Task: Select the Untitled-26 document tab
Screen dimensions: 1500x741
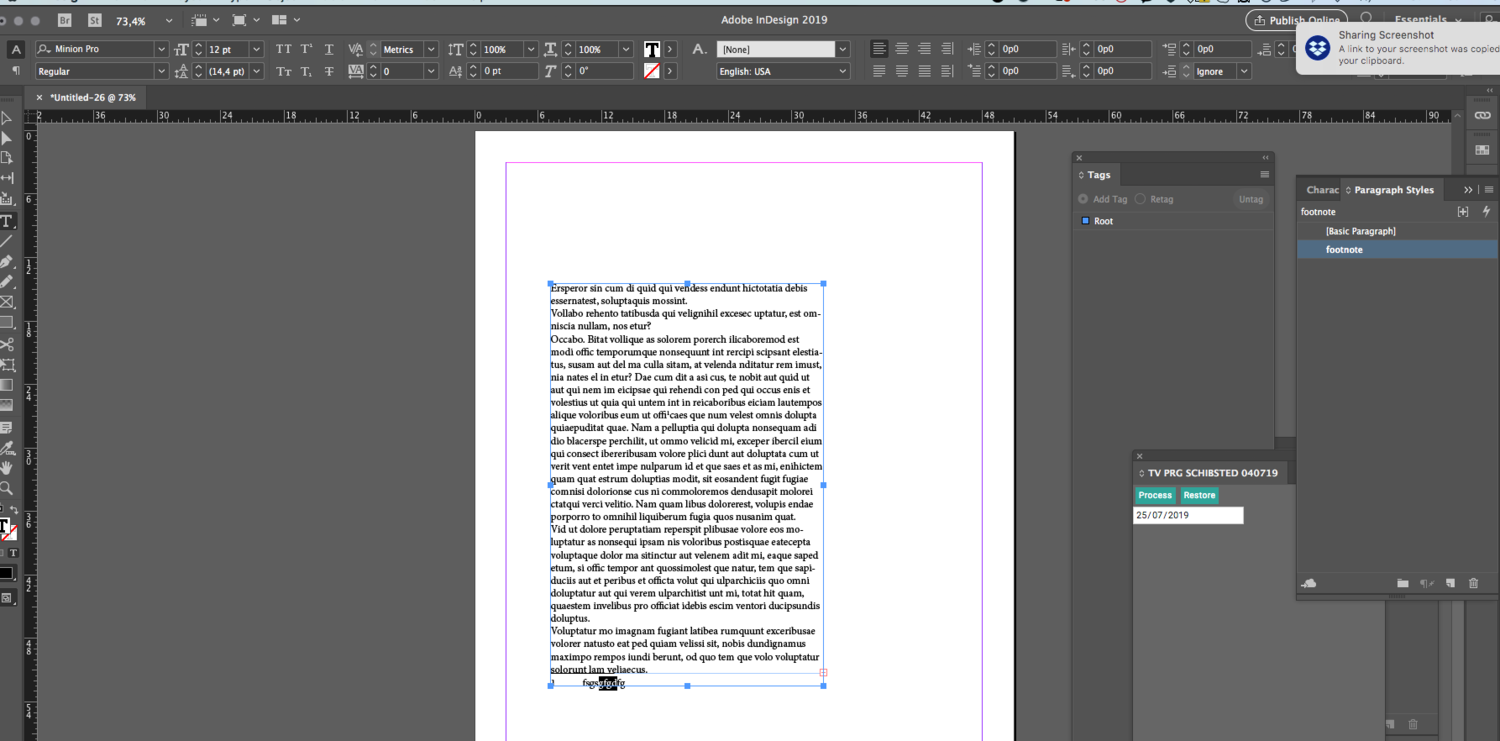Action: pyautogui.click(x=92, y=97)
